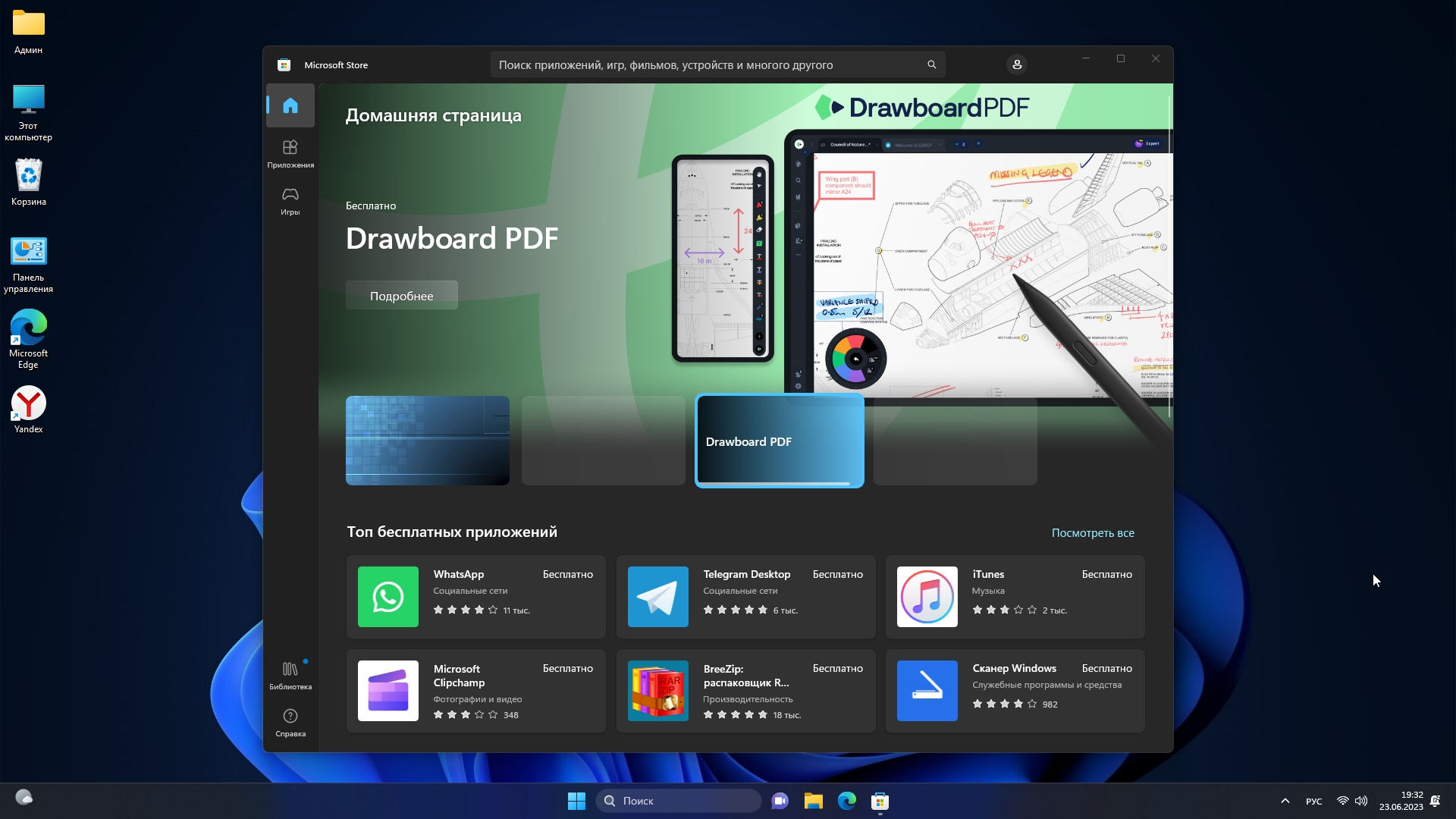Open the user account profile icon
This screenshot has height=819, width=1456.
[x=1017, y=65]
